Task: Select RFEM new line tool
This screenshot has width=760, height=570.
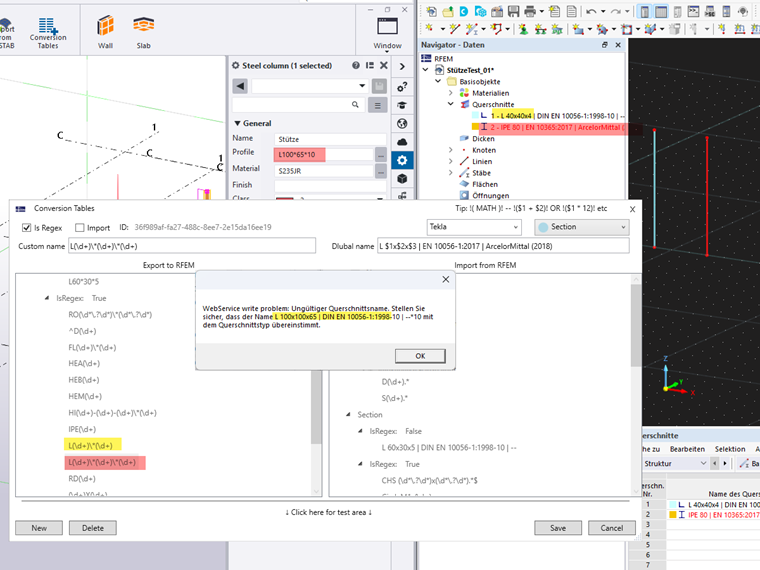Action: tap(454, 30)
